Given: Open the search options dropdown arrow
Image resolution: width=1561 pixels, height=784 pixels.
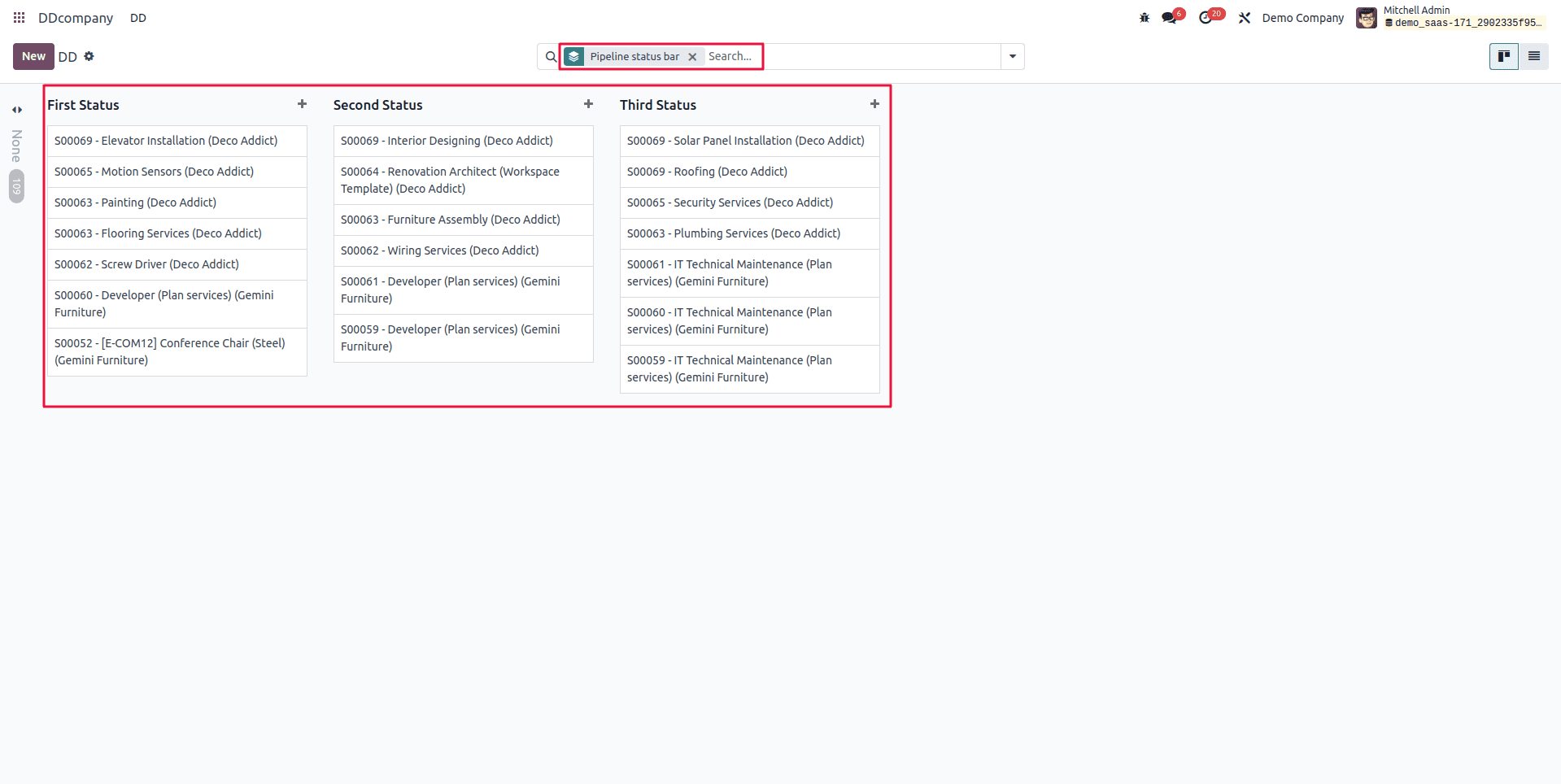Looking at the screenshot, I should point(1011,56).
